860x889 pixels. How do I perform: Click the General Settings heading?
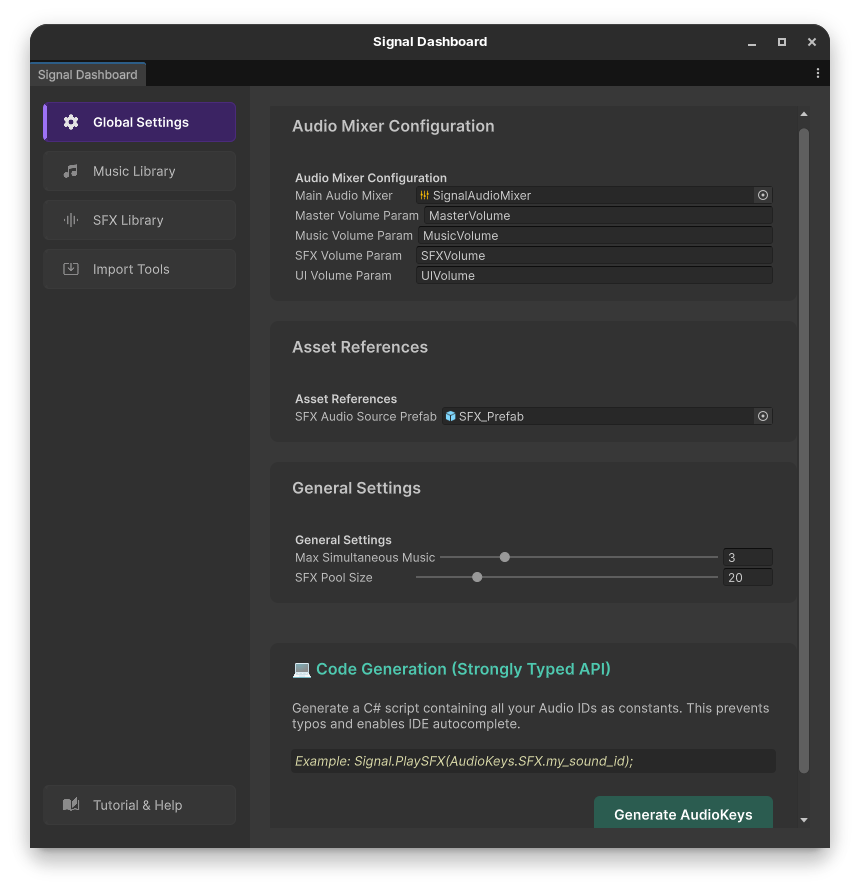(x=357, y=488)
